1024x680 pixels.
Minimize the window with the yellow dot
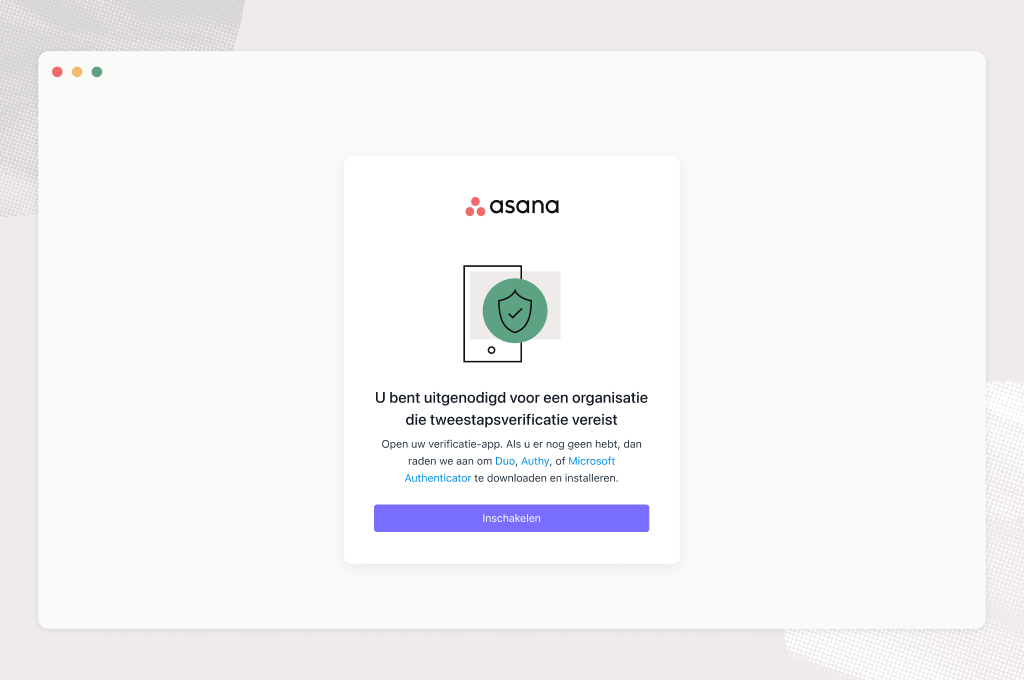[77, 72]
